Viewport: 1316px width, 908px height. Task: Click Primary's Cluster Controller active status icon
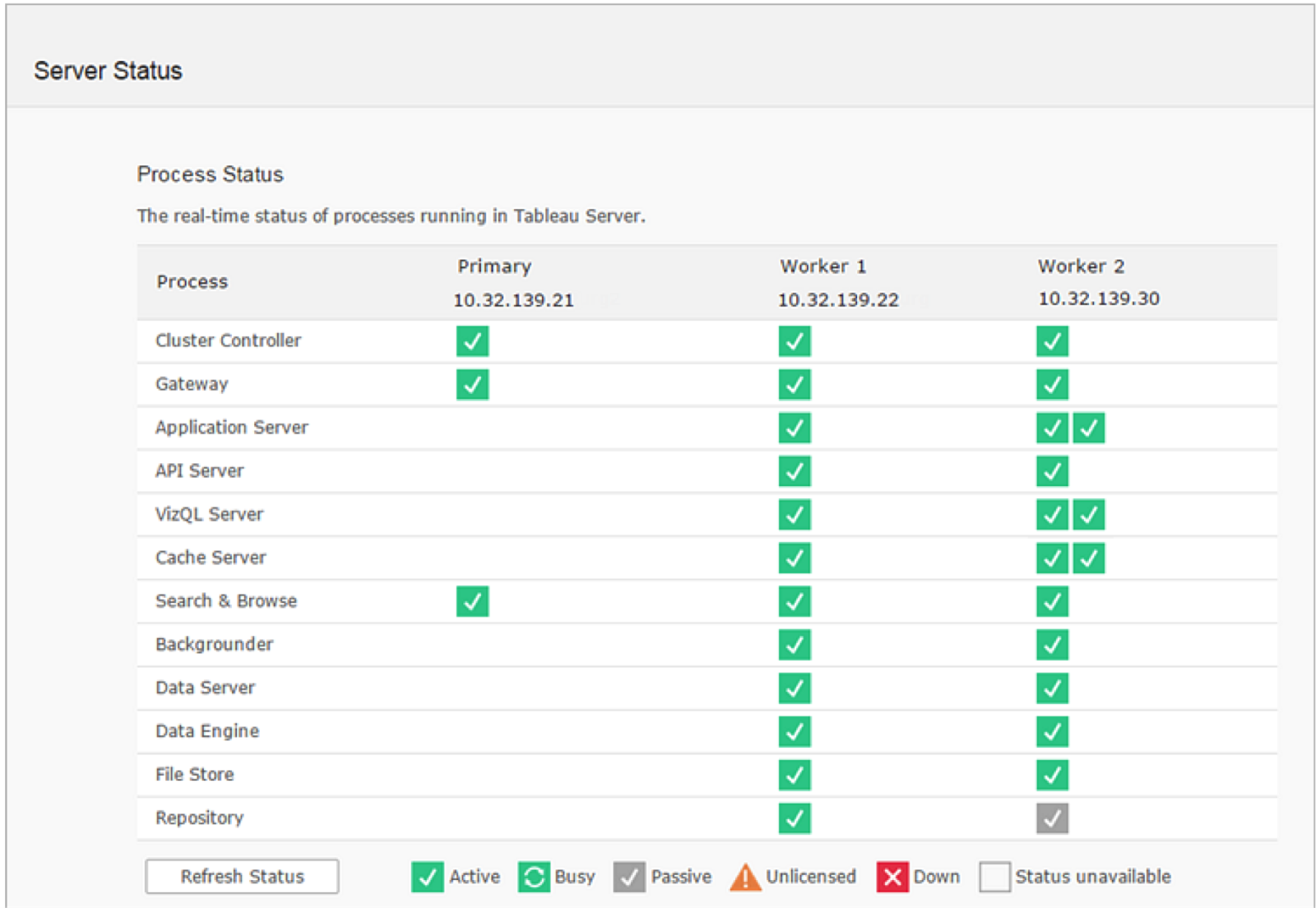[472, 341]
